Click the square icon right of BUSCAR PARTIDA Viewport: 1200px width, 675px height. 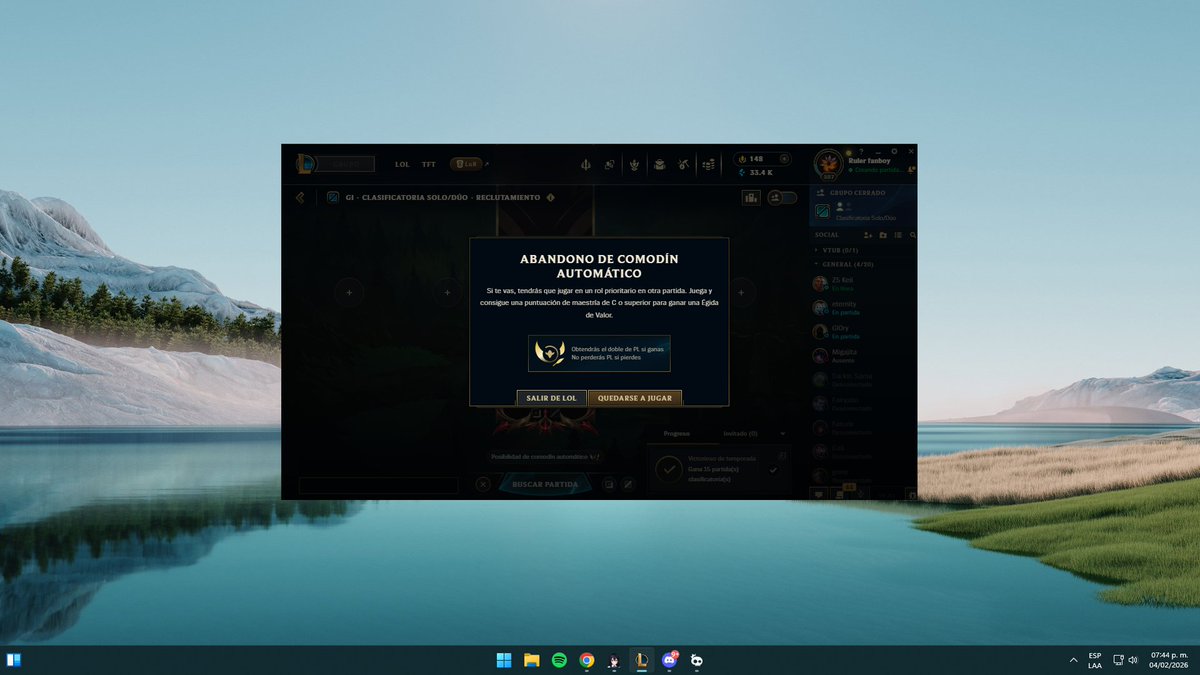tap(609, 484)
